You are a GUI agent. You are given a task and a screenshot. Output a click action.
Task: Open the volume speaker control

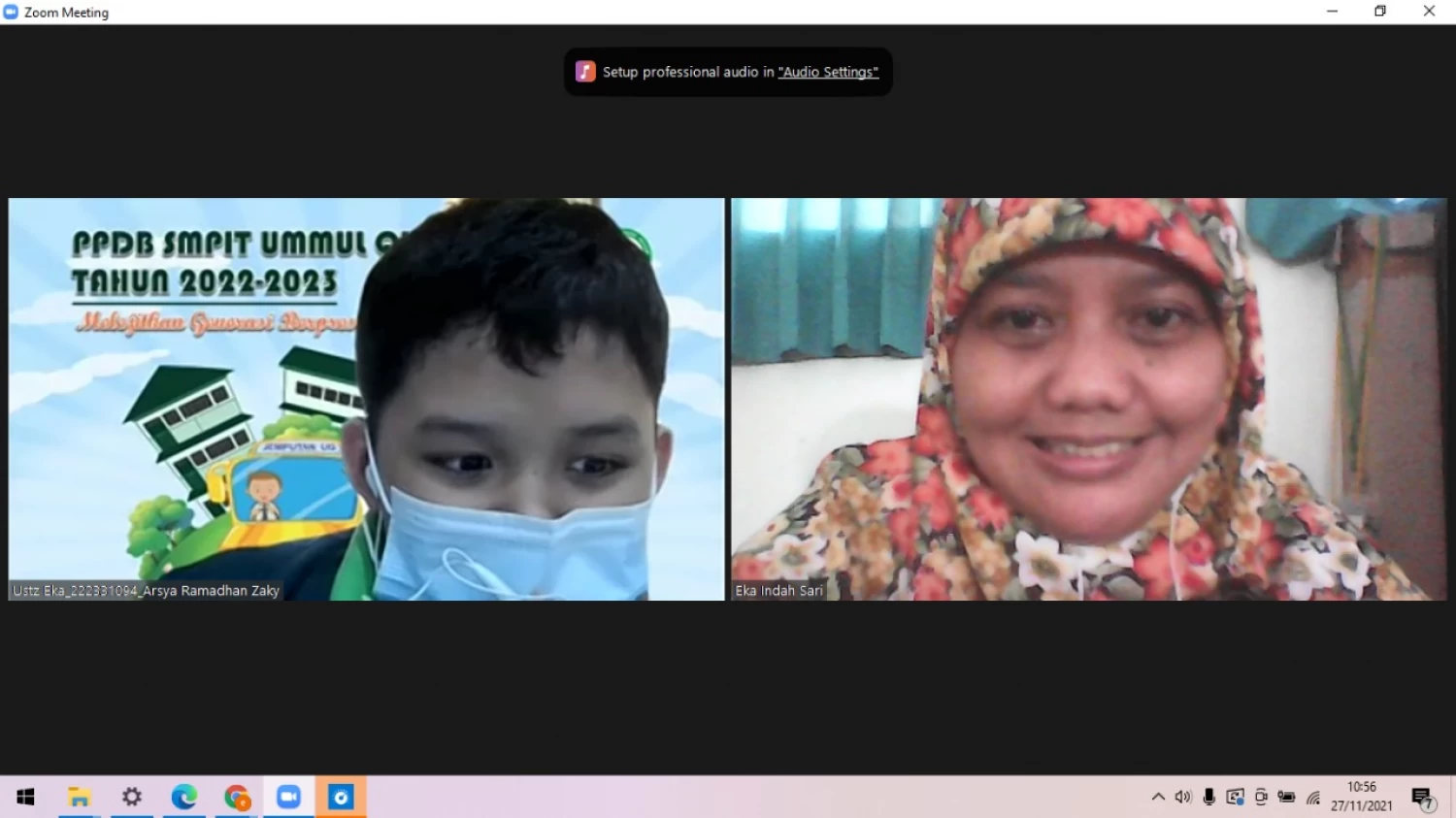click(x=1182, y=797)
